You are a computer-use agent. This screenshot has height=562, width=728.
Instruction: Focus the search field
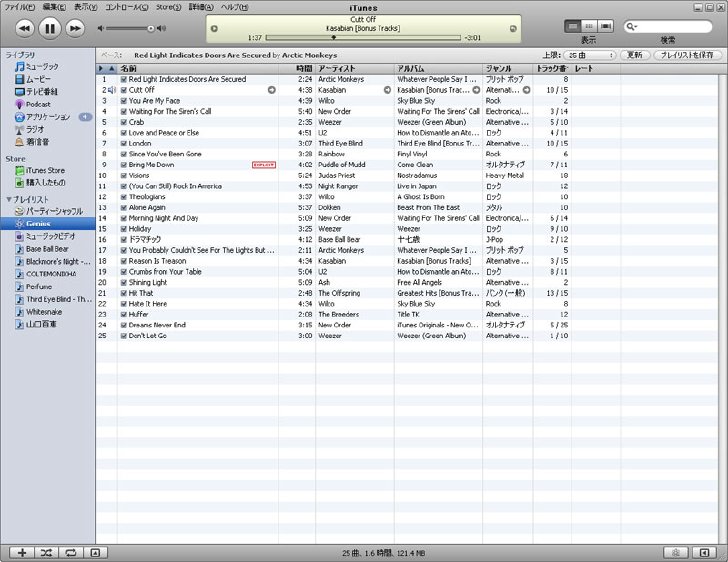668,26
